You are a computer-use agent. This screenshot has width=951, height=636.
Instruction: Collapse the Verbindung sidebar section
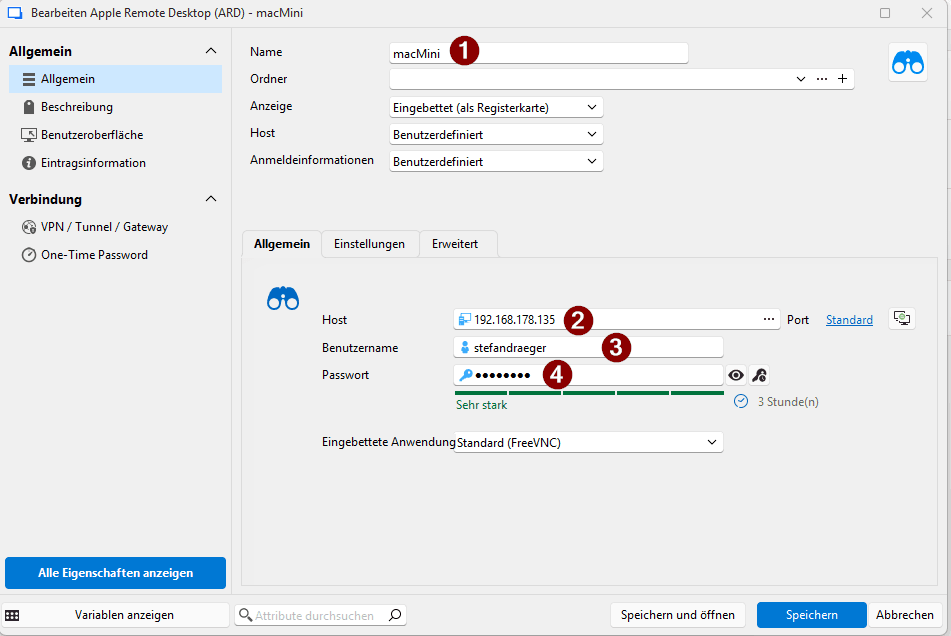click(210, 199)
